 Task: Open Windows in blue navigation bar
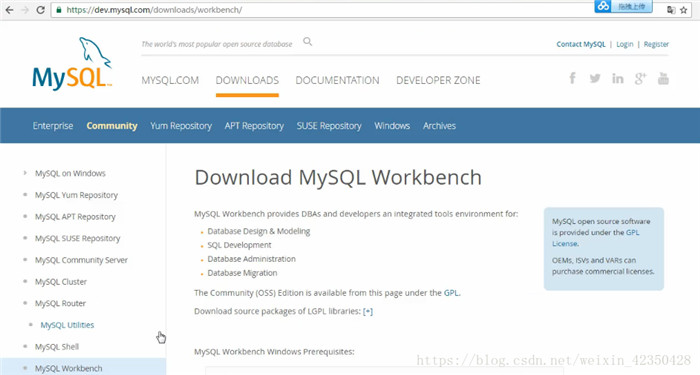(392, 126)
